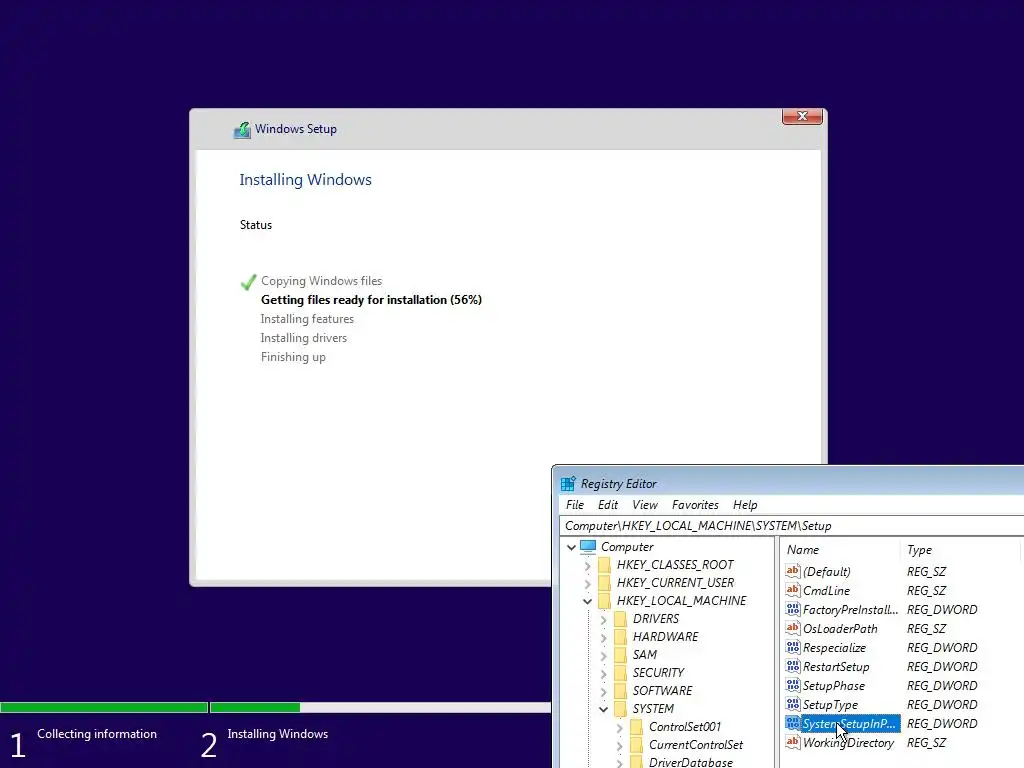Click the Finishing up status line
This screenshot has height=768, width=1024.
(293, 357)
